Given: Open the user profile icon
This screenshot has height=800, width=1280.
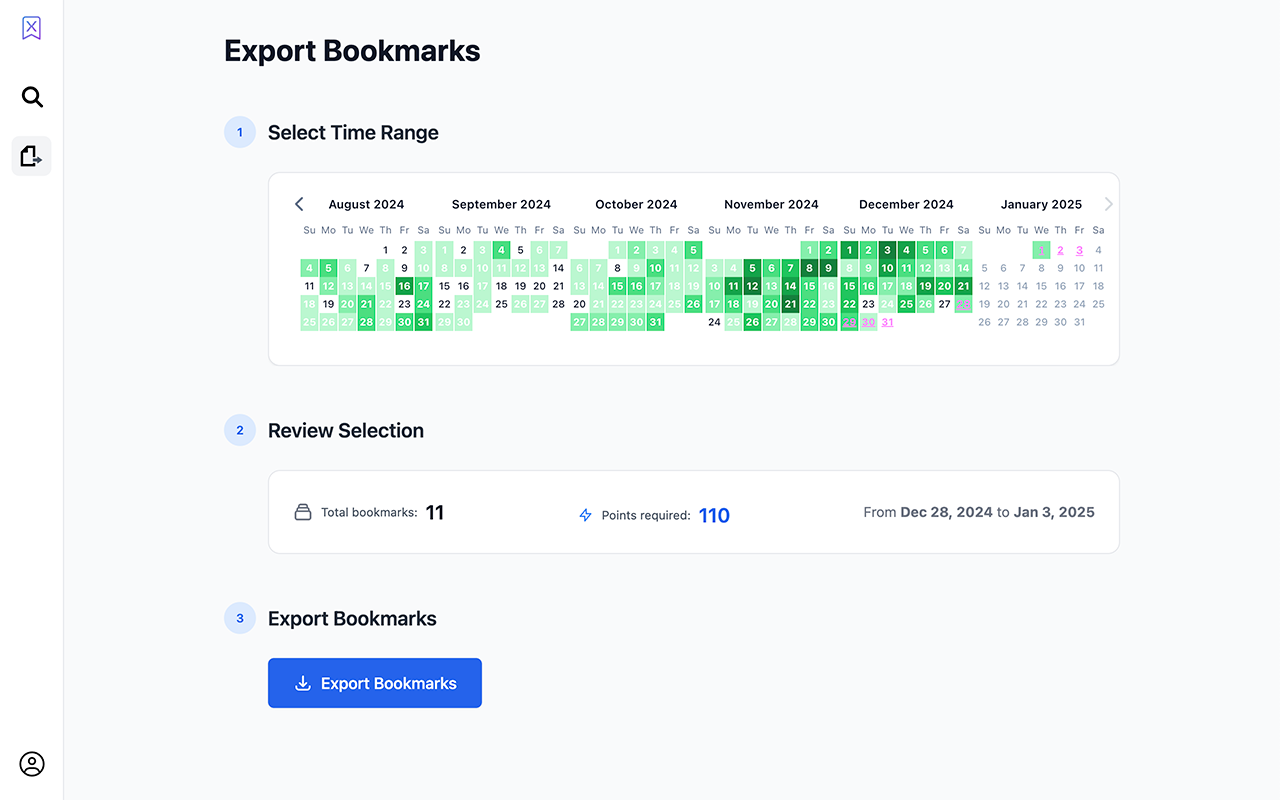Looking at the screenshot, I should pos(32,764).
